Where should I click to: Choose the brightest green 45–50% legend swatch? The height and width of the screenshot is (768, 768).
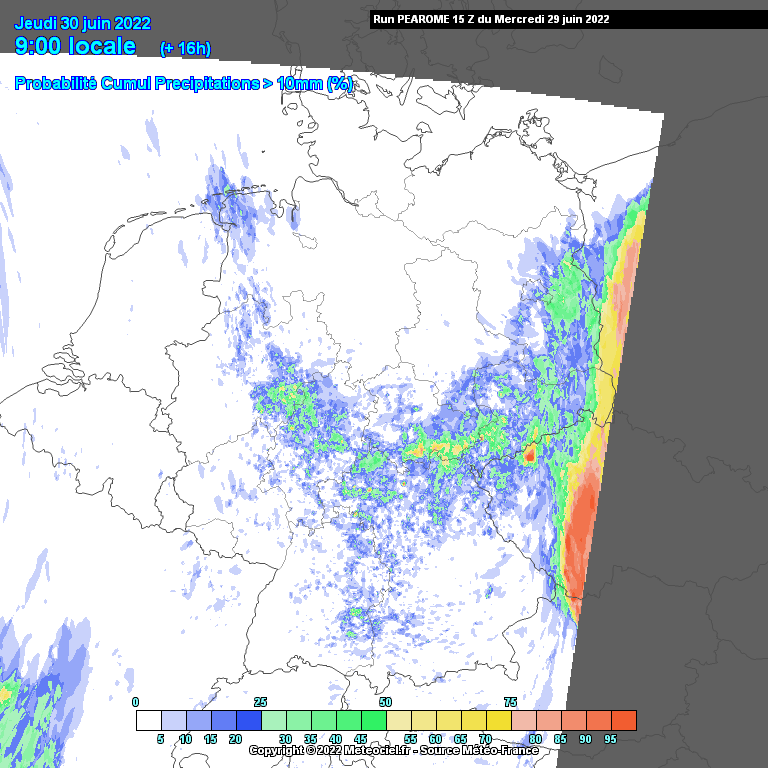(373, 720)
